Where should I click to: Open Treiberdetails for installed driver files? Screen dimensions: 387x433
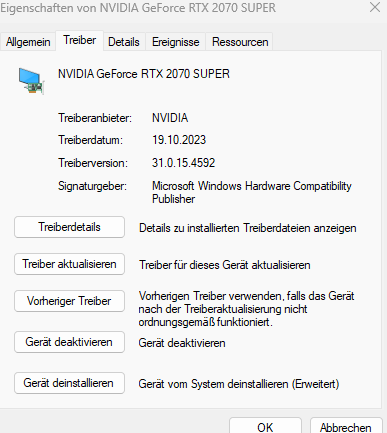point(69,227)
